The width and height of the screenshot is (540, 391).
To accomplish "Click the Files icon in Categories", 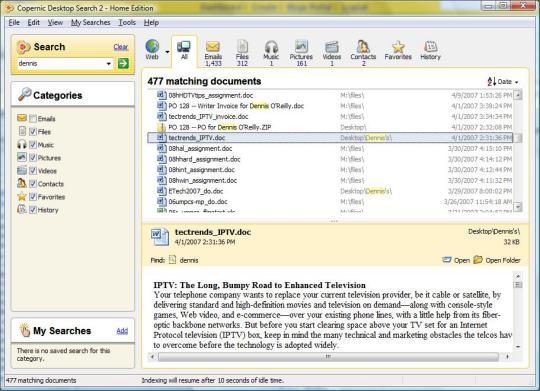I will [22, 131].
